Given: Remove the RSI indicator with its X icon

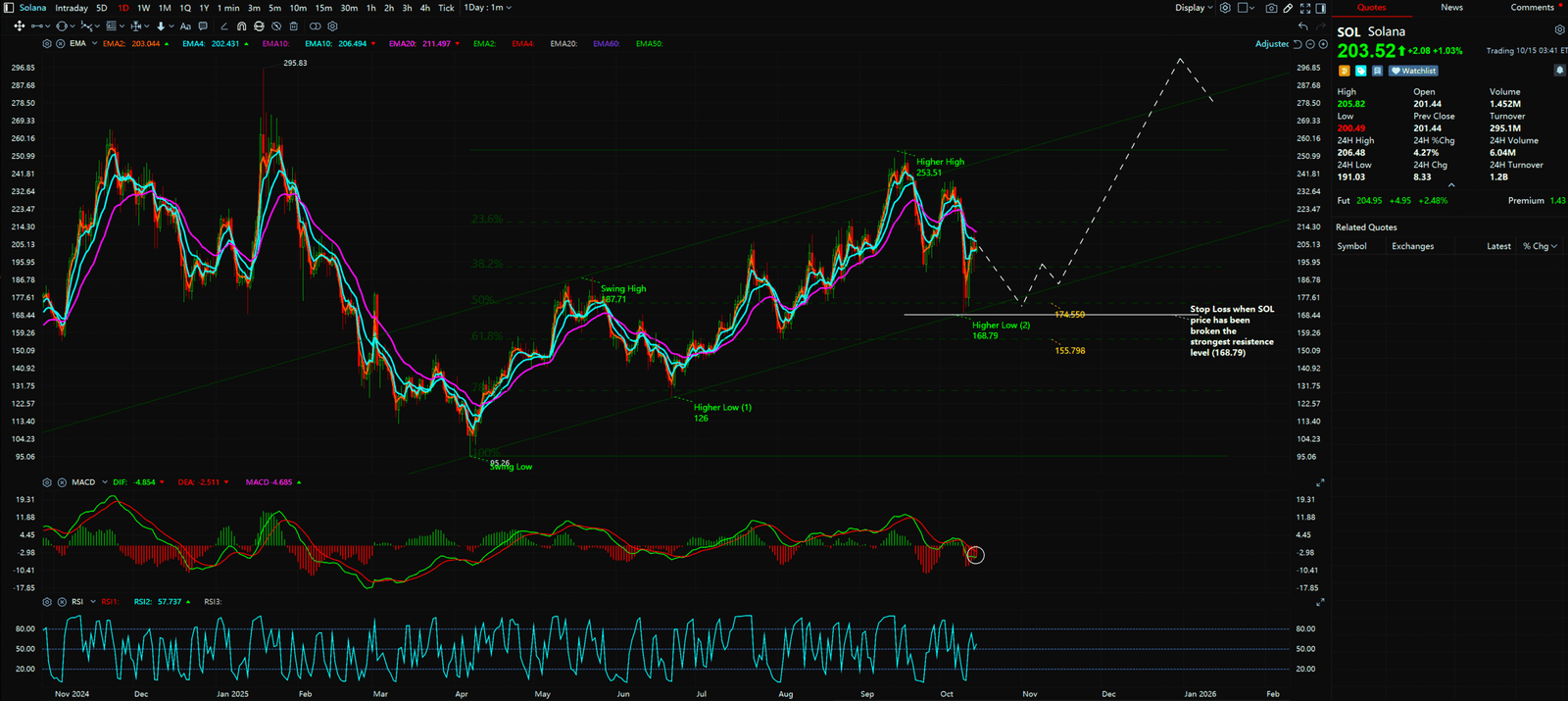Looking at the screenshot, I should (61, 602).
